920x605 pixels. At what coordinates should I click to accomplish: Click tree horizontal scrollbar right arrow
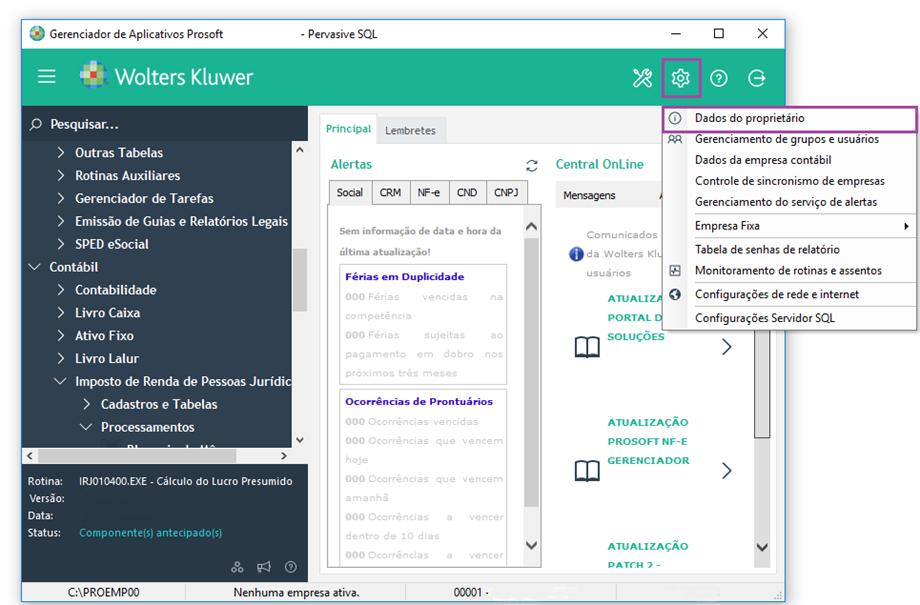point(284,455)
